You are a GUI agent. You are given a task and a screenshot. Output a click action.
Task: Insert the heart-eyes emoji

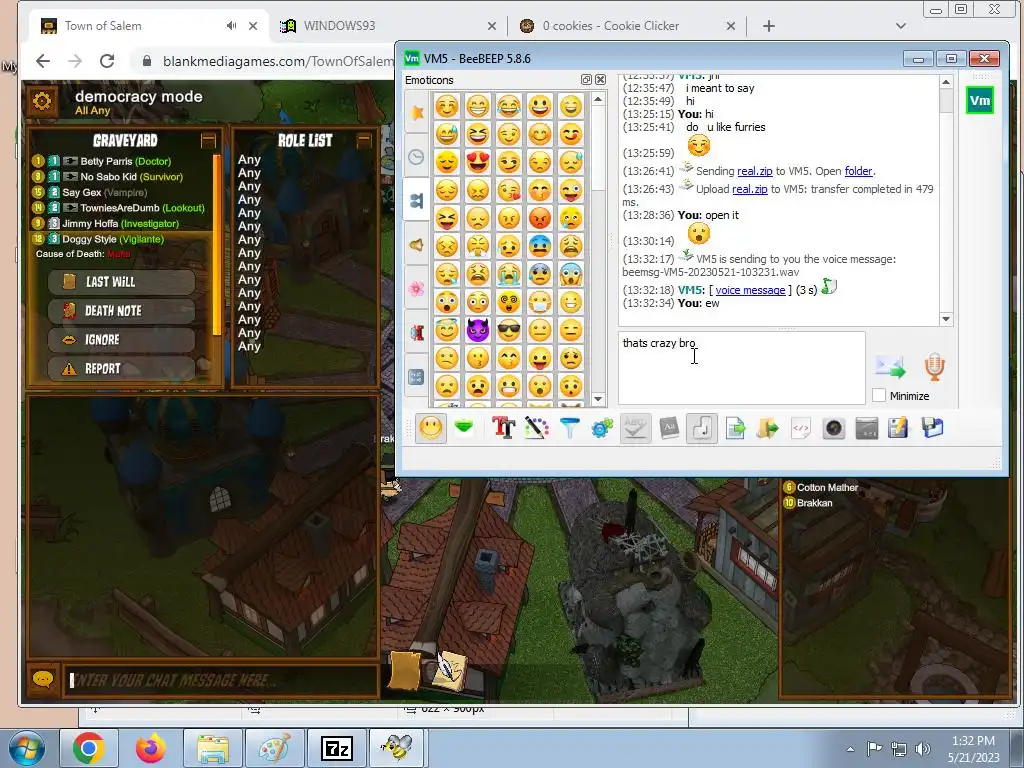pos(478,161)
